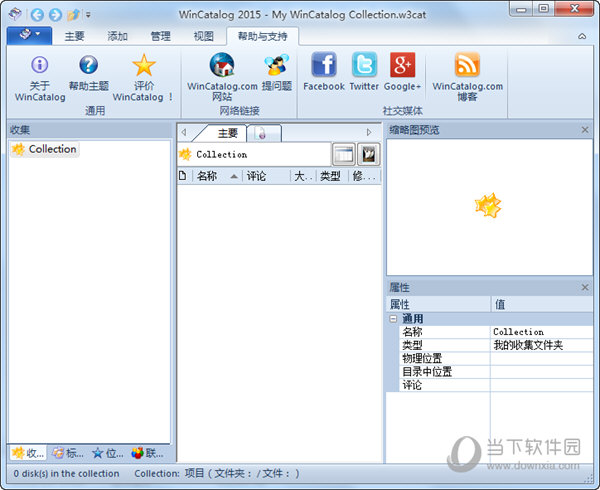Click the Forward arrow in quick access toolbar

click(x=55, y=15)
